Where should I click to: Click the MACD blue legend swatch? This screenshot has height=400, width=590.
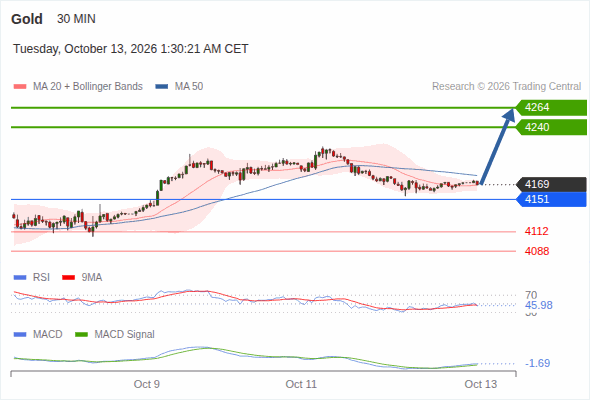coord(20,335)
